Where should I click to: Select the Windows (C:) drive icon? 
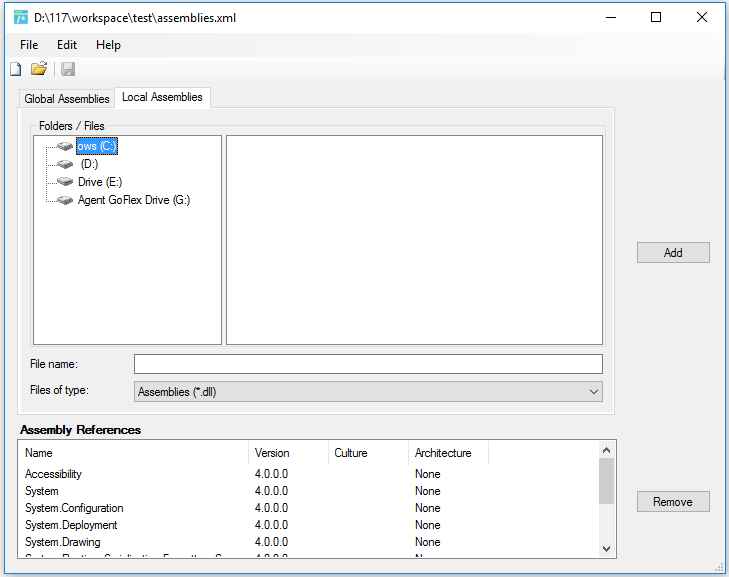(x=65, y=146)
